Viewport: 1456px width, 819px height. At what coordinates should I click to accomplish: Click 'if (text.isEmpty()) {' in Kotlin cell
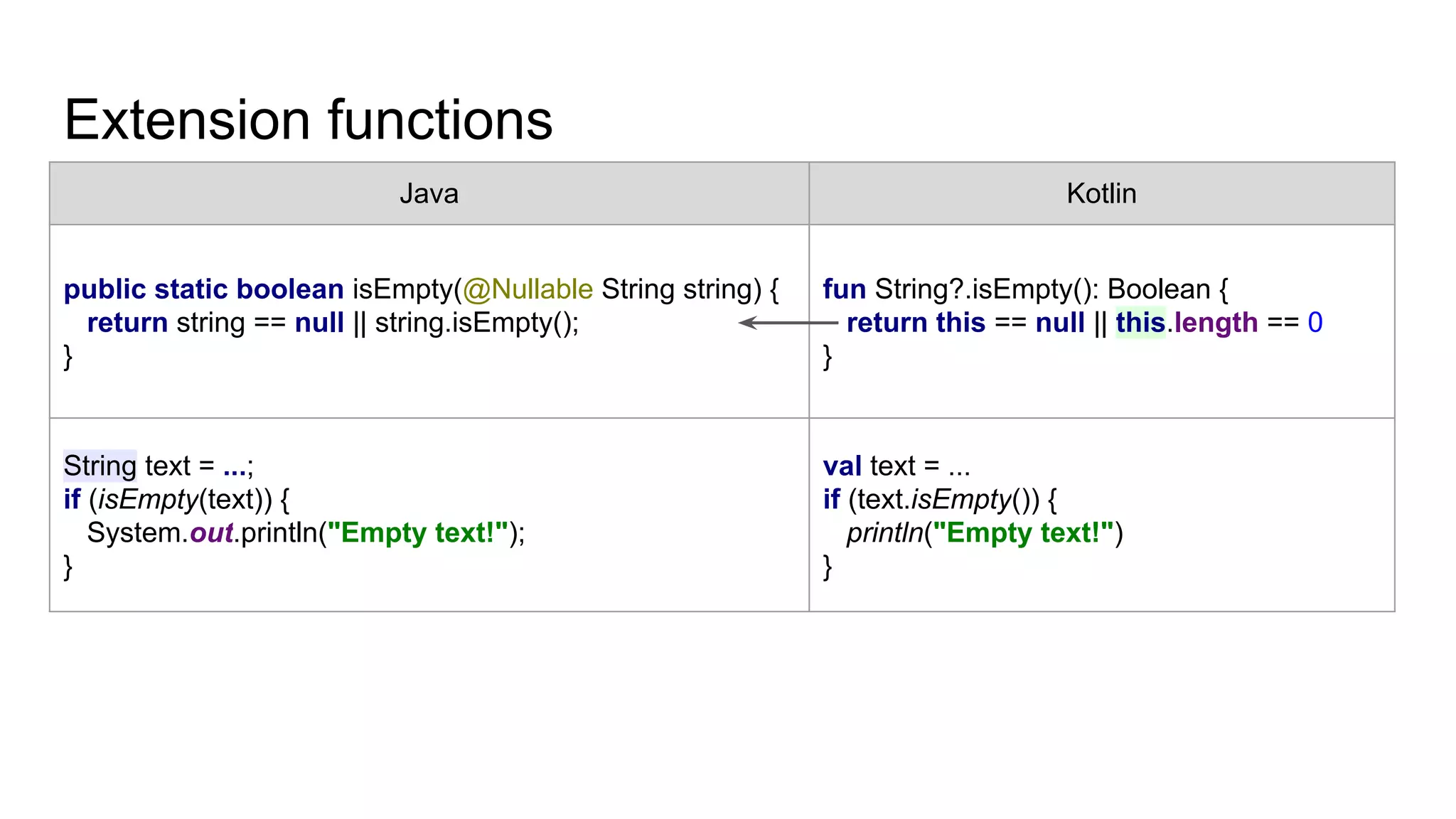pyautogui.click(x=940, y=499)
